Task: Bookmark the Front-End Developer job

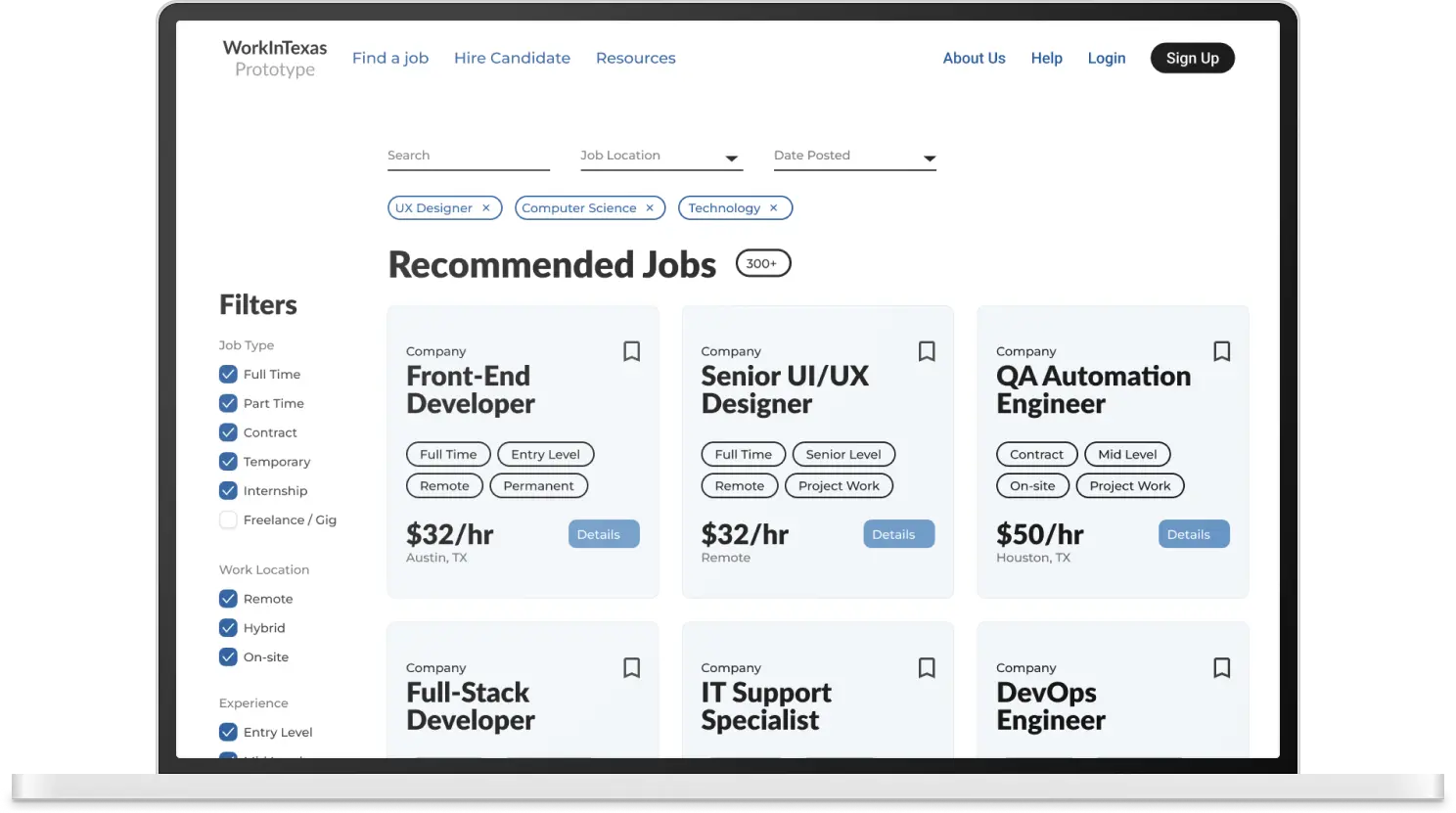Action: point(632,351)
